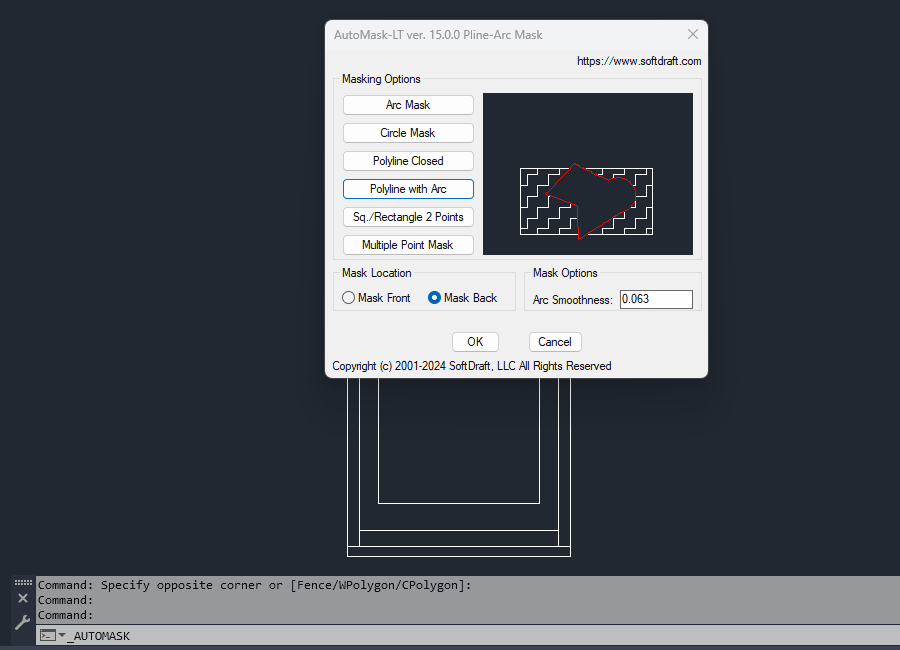Choose Multiple Point Mask

point(407,244)
